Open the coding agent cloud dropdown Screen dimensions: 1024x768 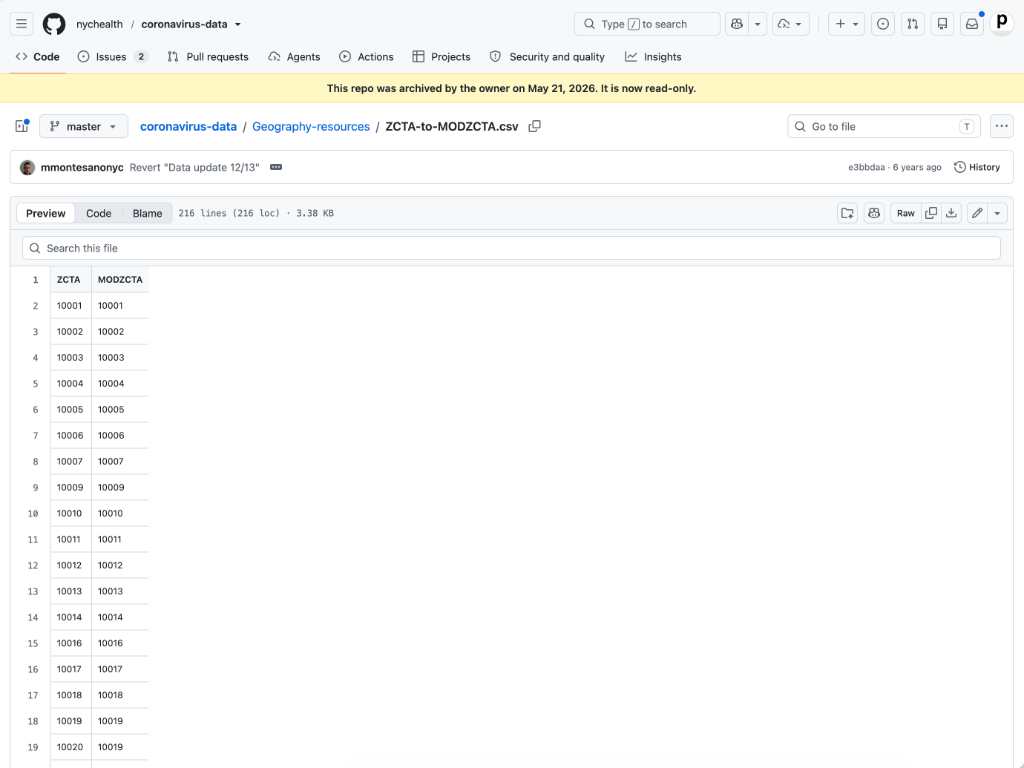pyautogui.click(x=791, y=24)
